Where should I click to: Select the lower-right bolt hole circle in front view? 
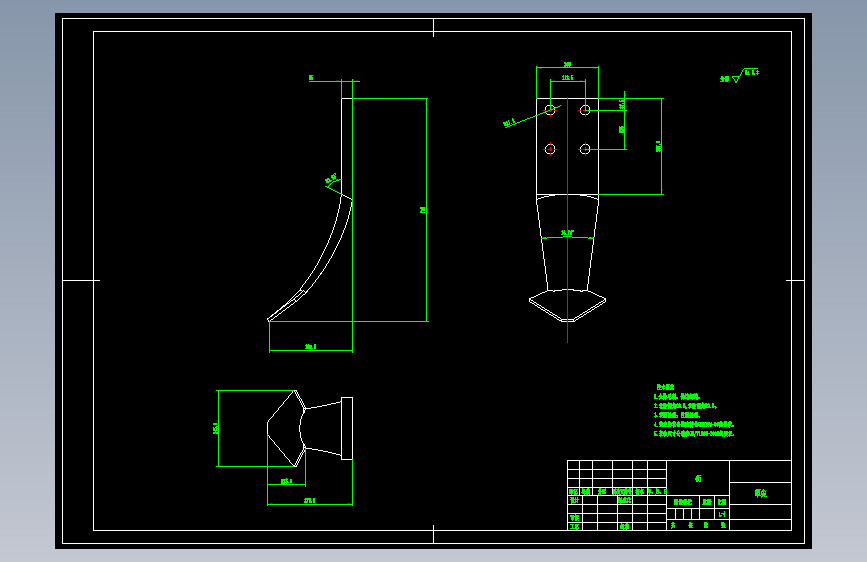[585, 149]
